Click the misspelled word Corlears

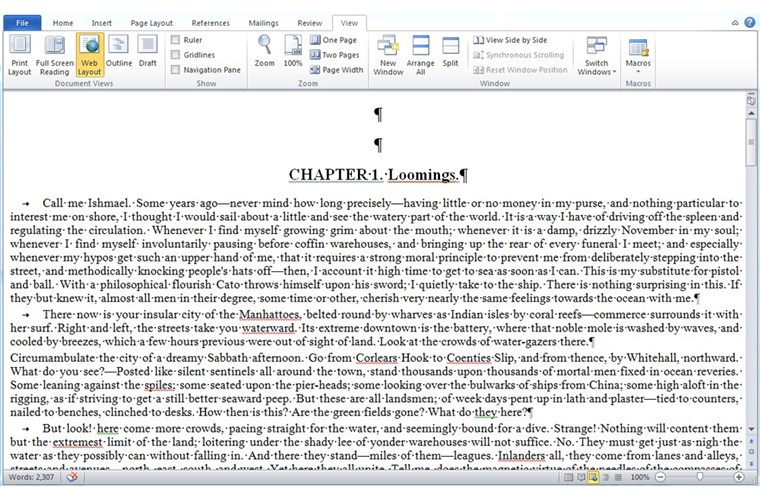377,358
